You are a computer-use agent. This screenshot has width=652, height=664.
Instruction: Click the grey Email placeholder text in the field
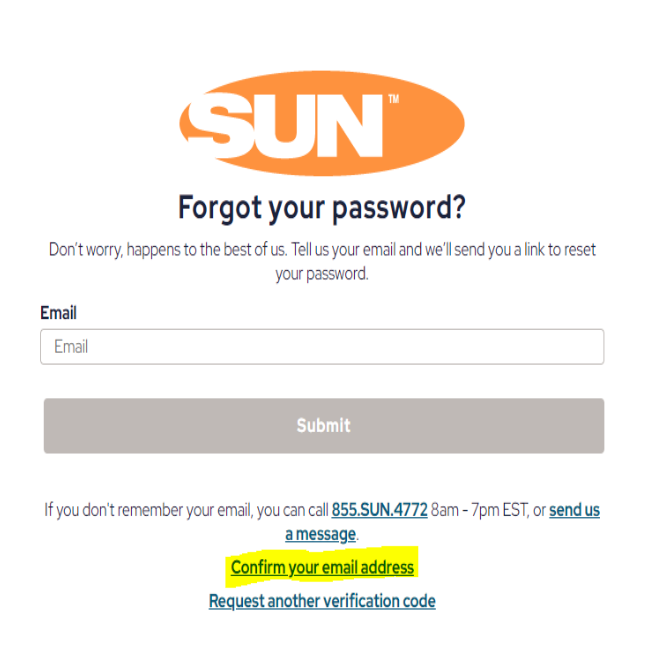click(71, 347)
